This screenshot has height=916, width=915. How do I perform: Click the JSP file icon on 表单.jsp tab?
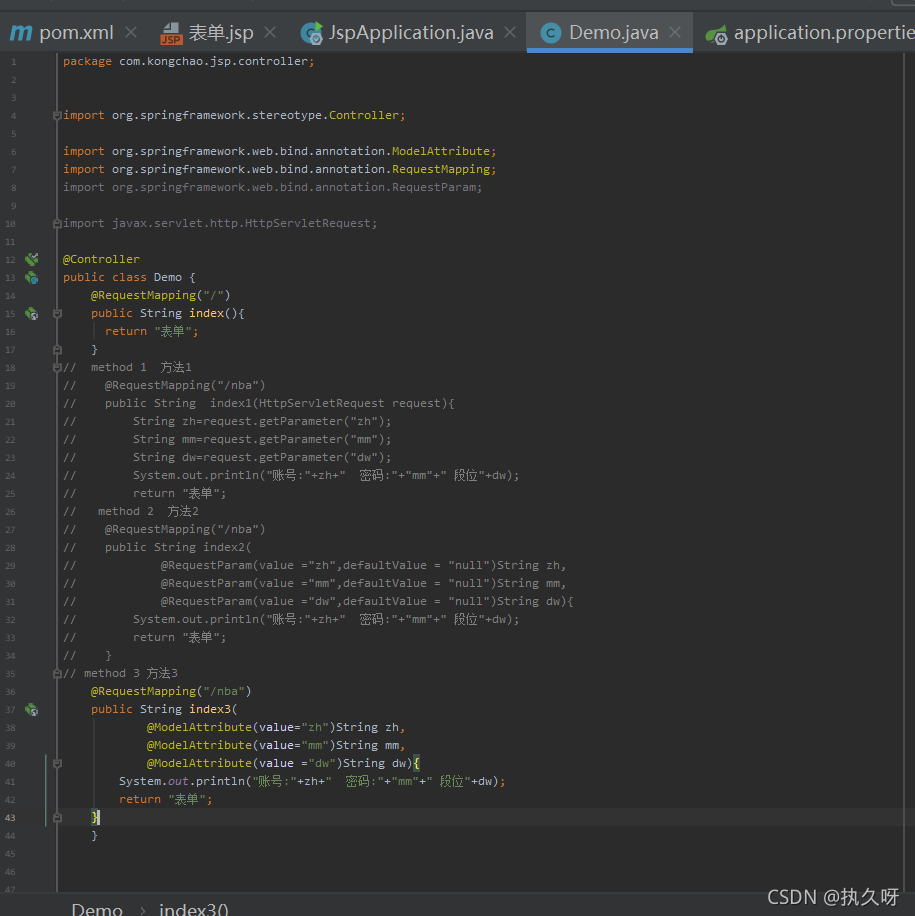pyautogui.click(x=171, y=34)
